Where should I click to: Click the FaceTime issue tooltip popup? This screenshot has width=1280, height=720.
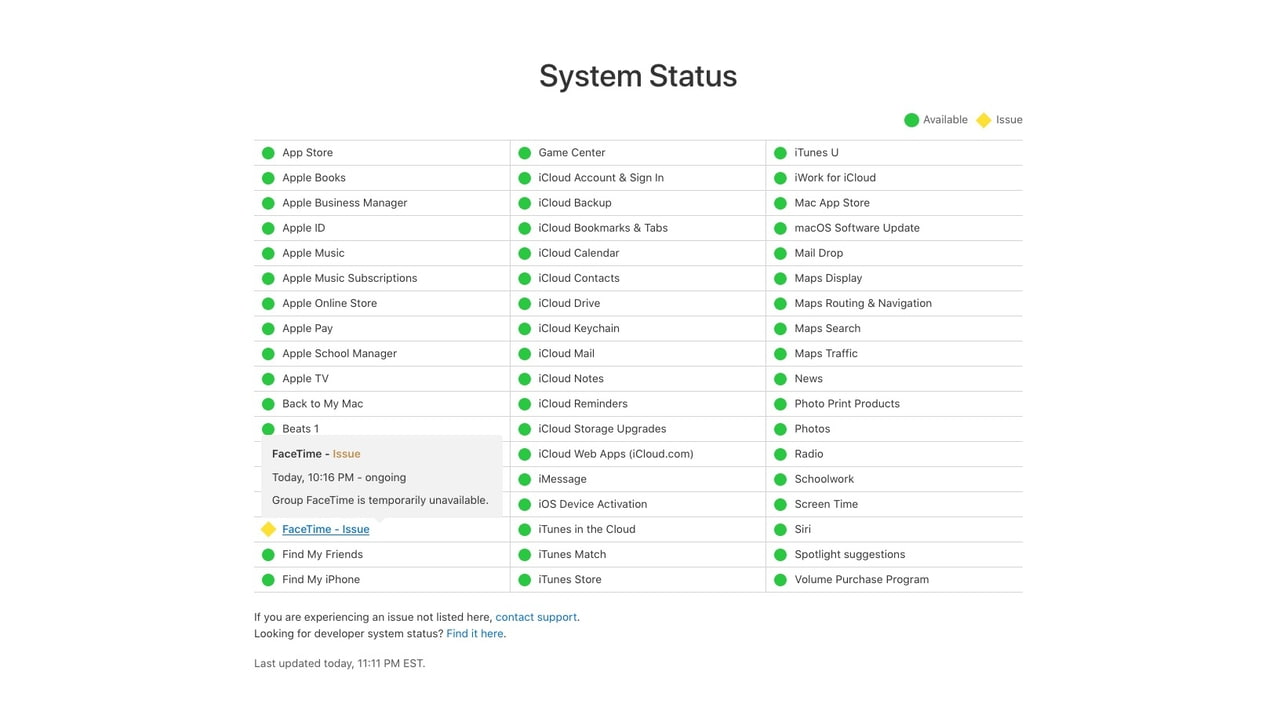coord(382,476)
